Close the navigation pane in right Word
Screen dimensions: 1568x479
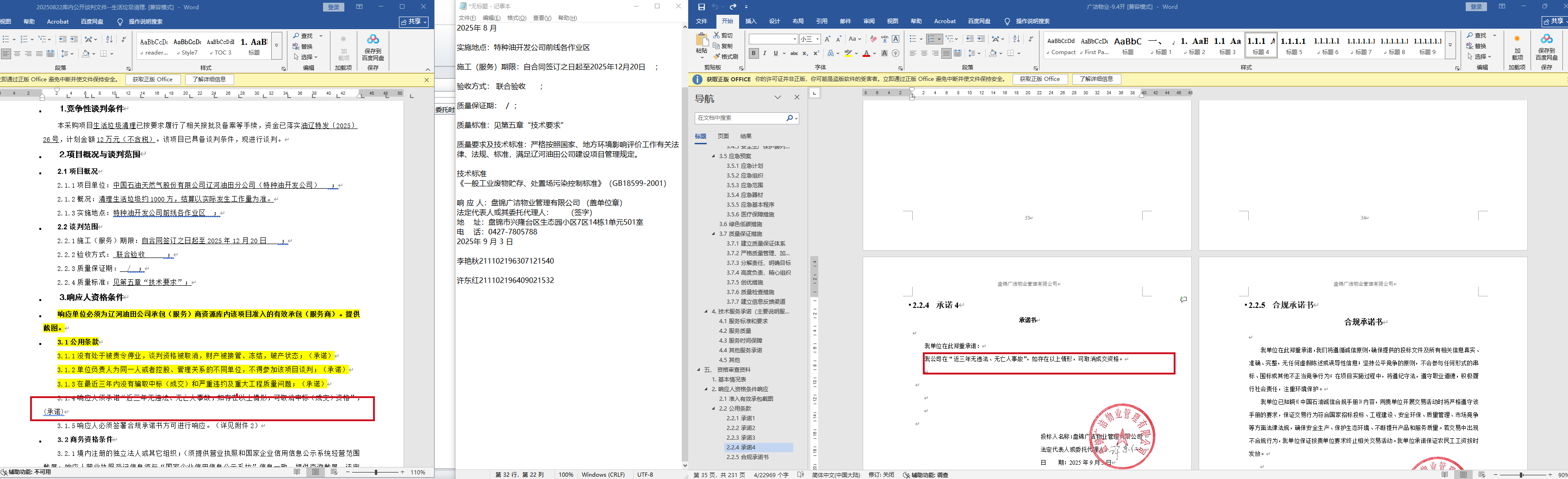click(797, 97)
